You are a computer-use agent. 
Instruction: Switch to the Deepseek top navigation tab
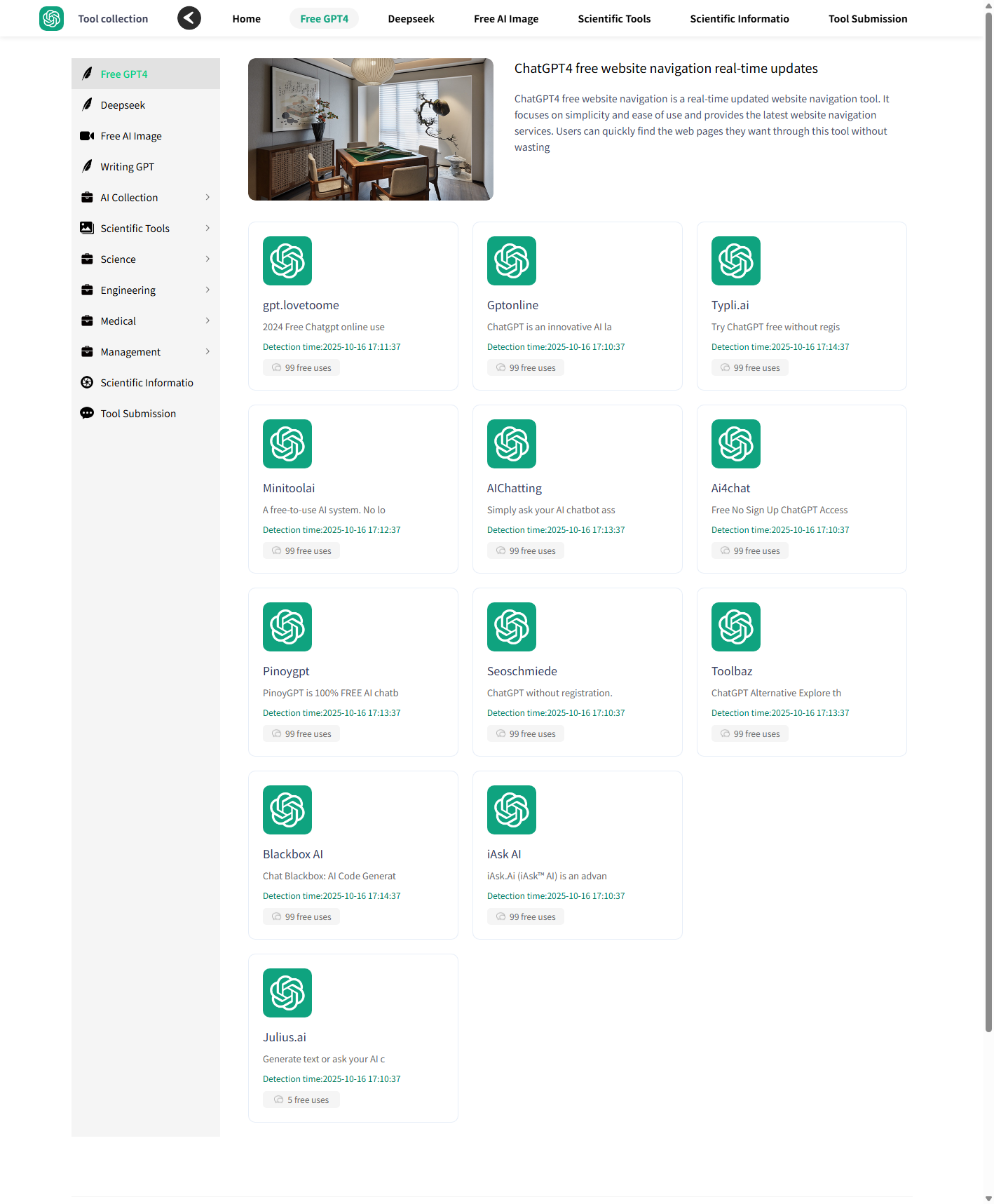[411, 19]
